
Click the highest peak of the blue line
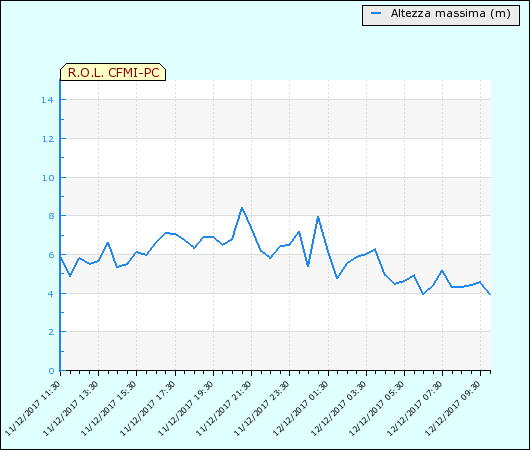[x=242, y=208]
